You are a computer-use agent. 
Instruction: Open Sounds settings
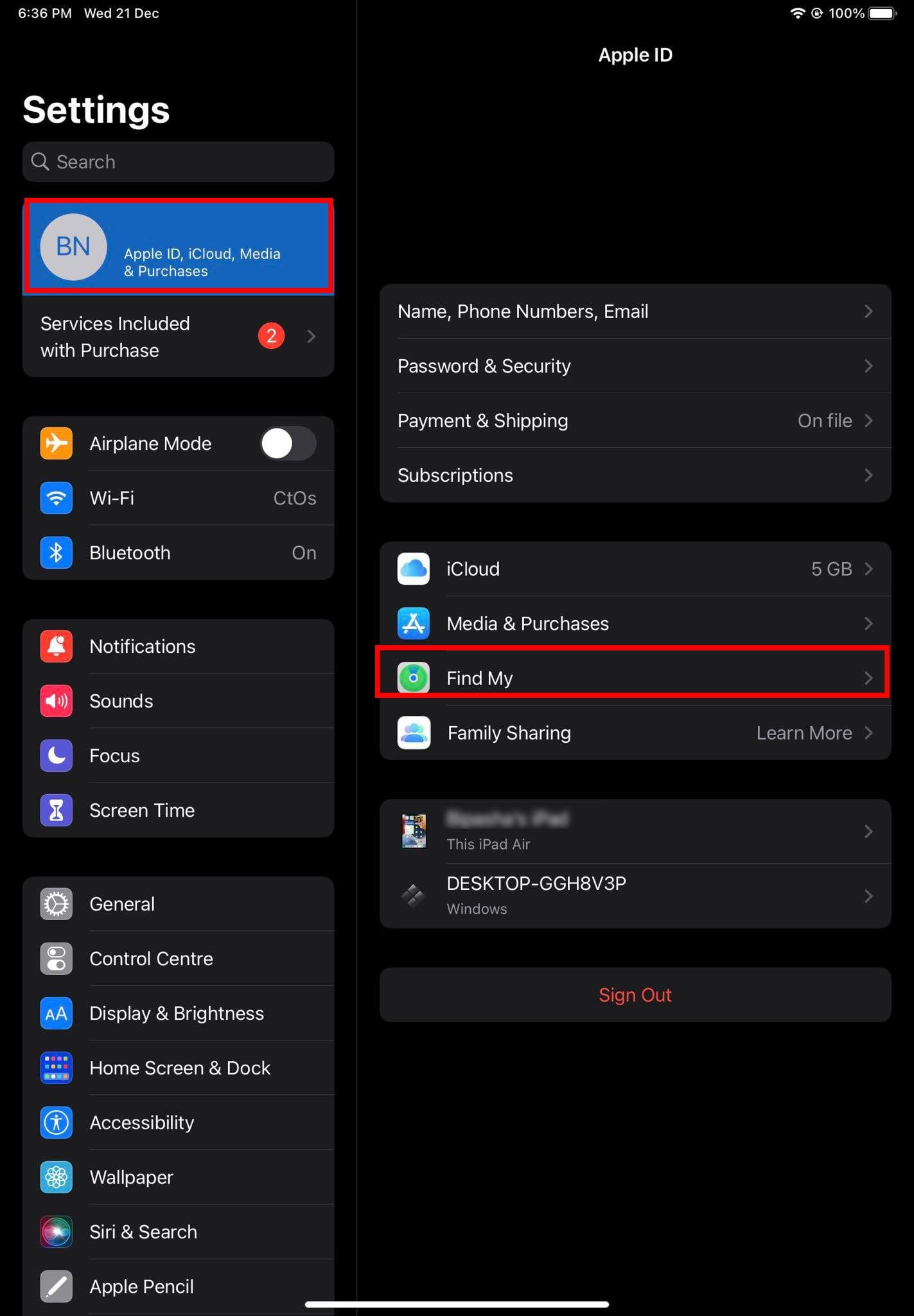click(x=179, y=701)
